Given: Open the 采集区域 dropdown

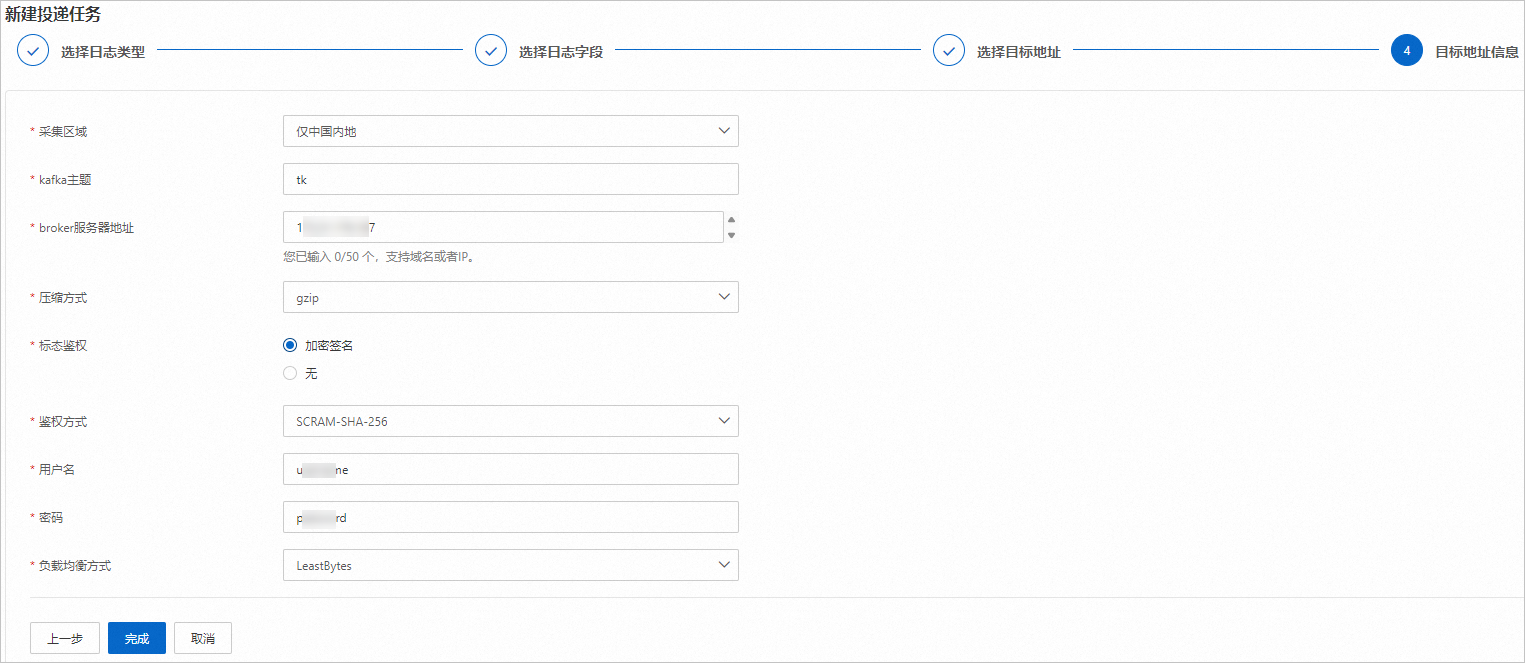Looking at the screenshot, I should point(510,131).
